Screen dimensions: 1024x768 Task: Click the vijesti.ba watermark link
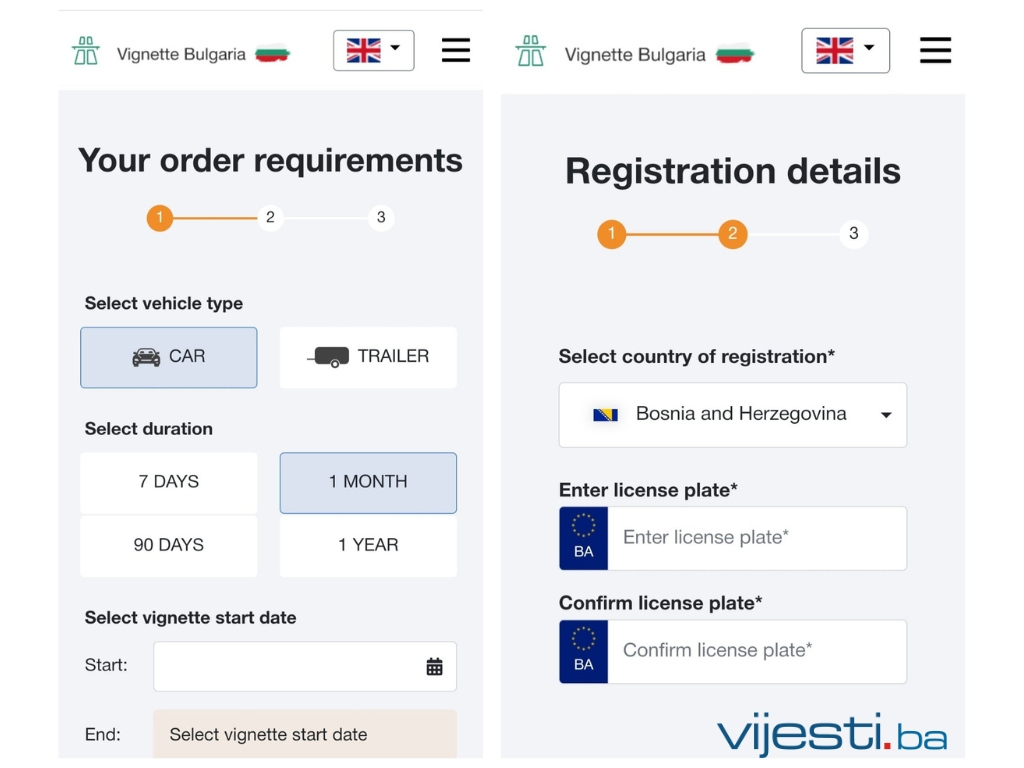(x=831, y=733)
